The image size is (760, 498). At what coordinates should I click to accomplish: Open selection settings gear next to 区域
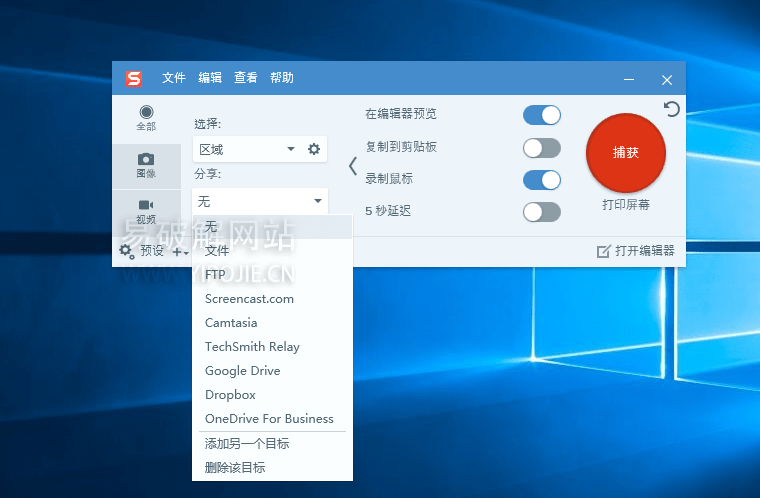(314, 149)
